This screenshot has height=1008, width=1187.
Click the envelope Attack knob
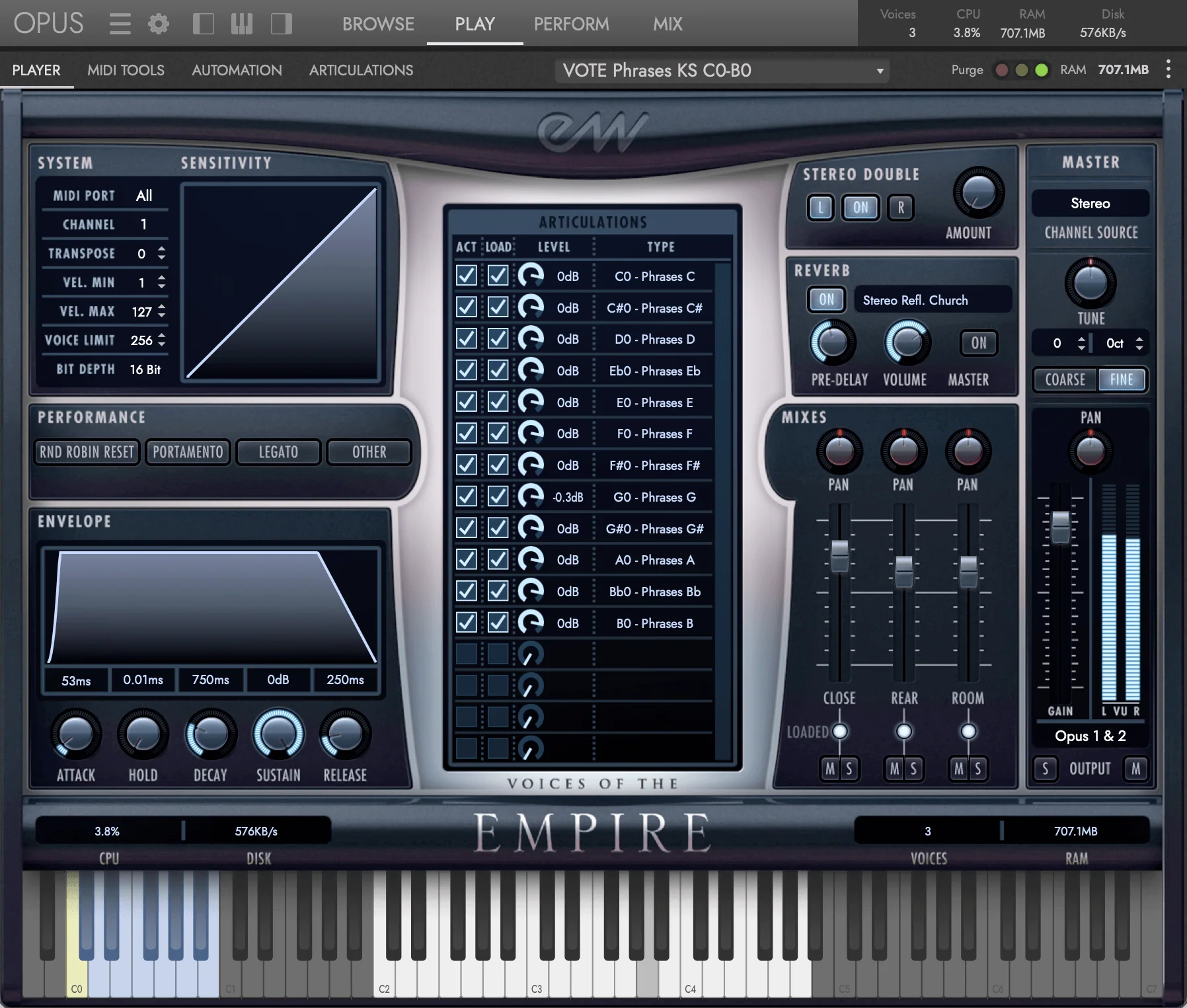76,734
